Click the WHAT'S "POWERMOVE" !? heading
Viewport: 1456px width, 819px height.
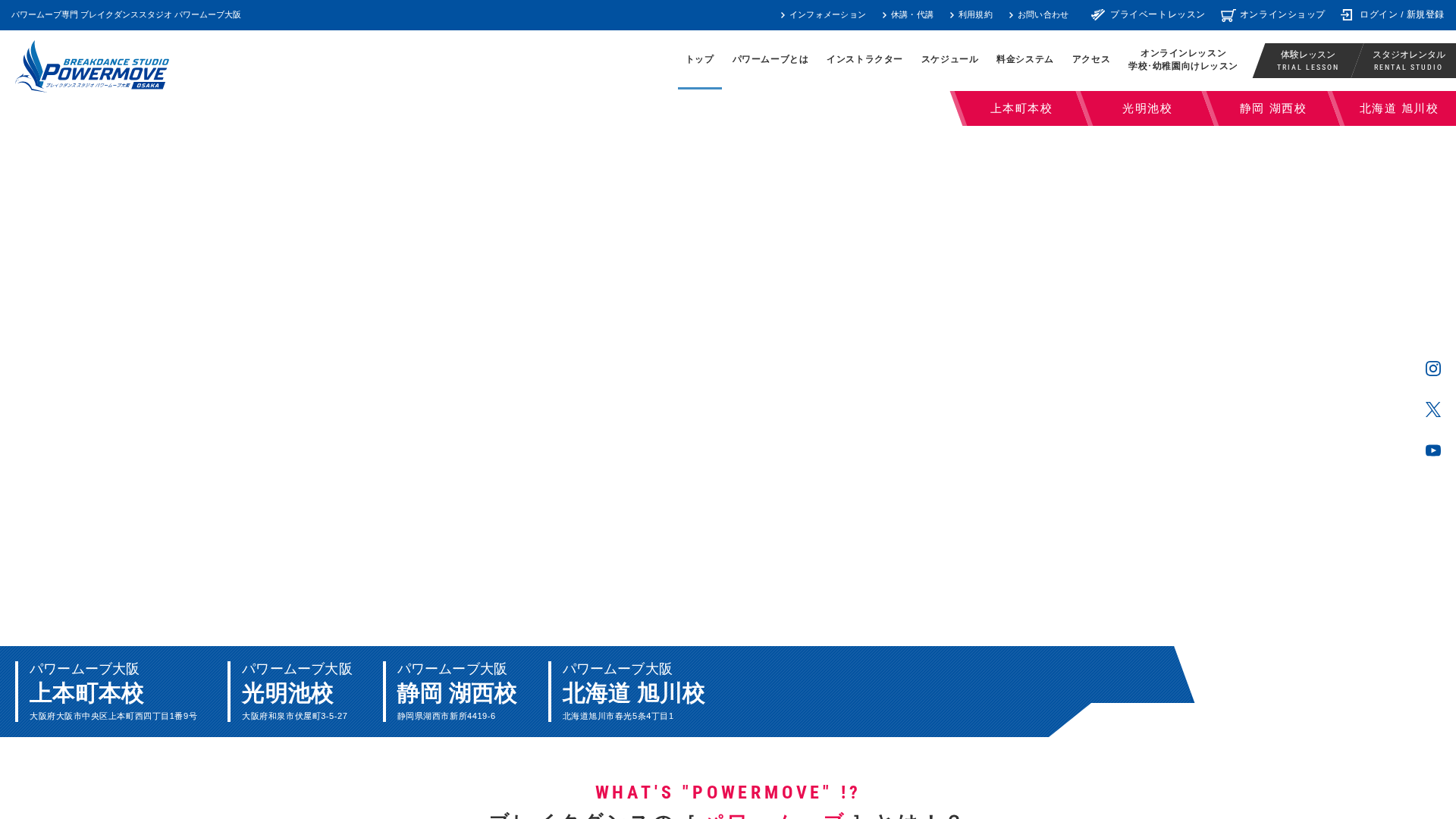[727, 792]
